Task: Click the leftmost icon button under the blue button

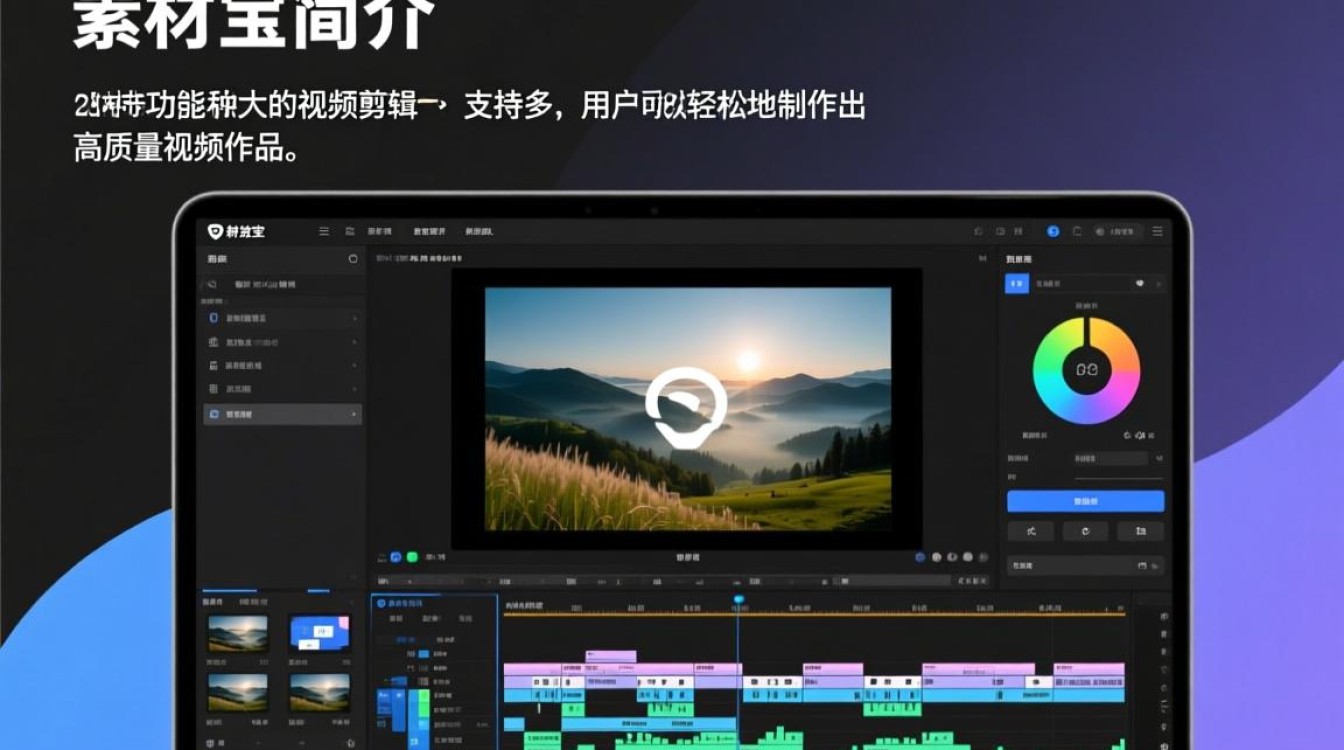Action: (x=1030, y=531)
